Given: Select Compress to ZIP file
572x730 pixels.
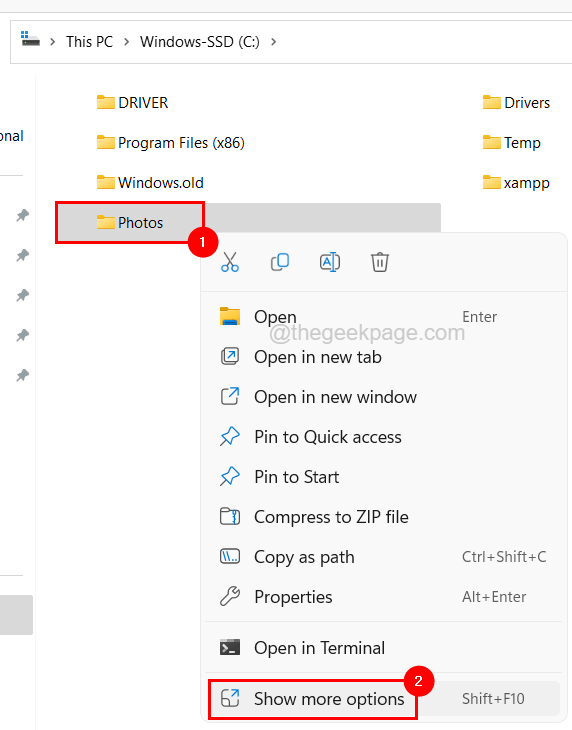Looking at the screenshot, I should (382, 517).
